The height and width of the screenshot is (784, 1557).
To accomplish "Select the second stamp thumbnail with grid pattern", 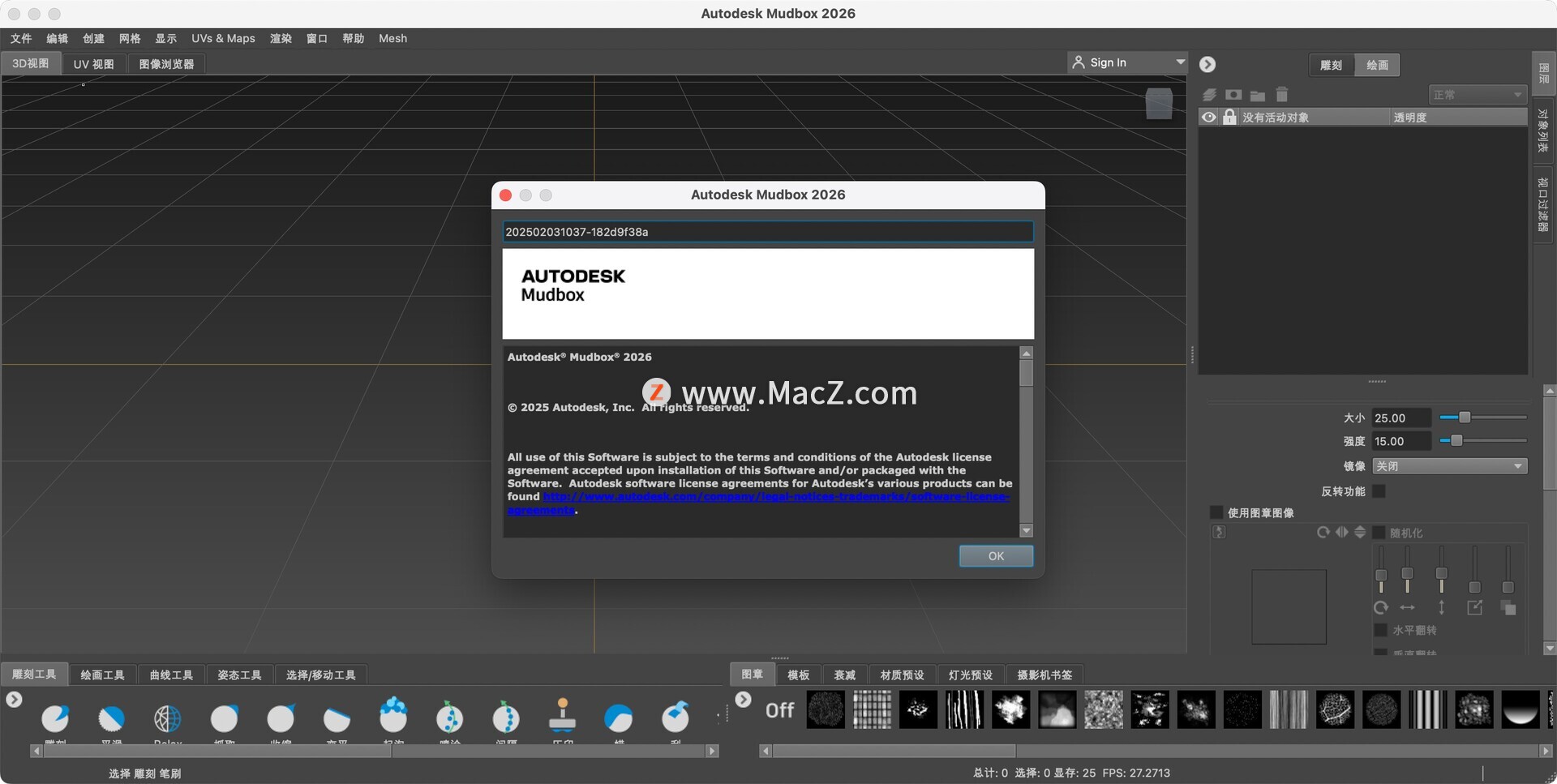I will [x=872, y=709].
